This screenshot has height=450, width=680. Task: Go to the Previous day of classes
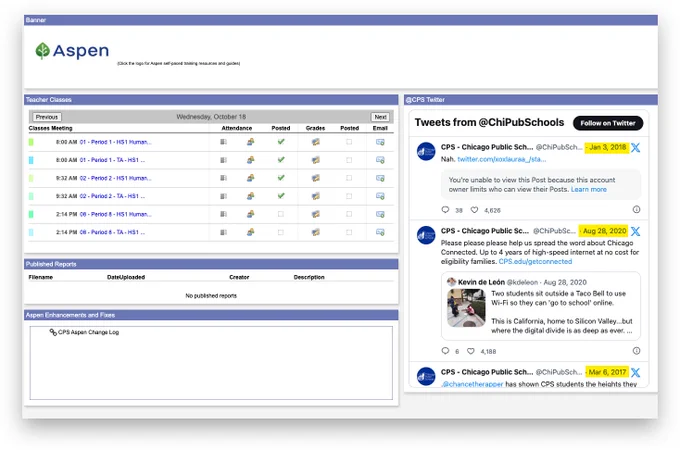(x=47, y=117)
